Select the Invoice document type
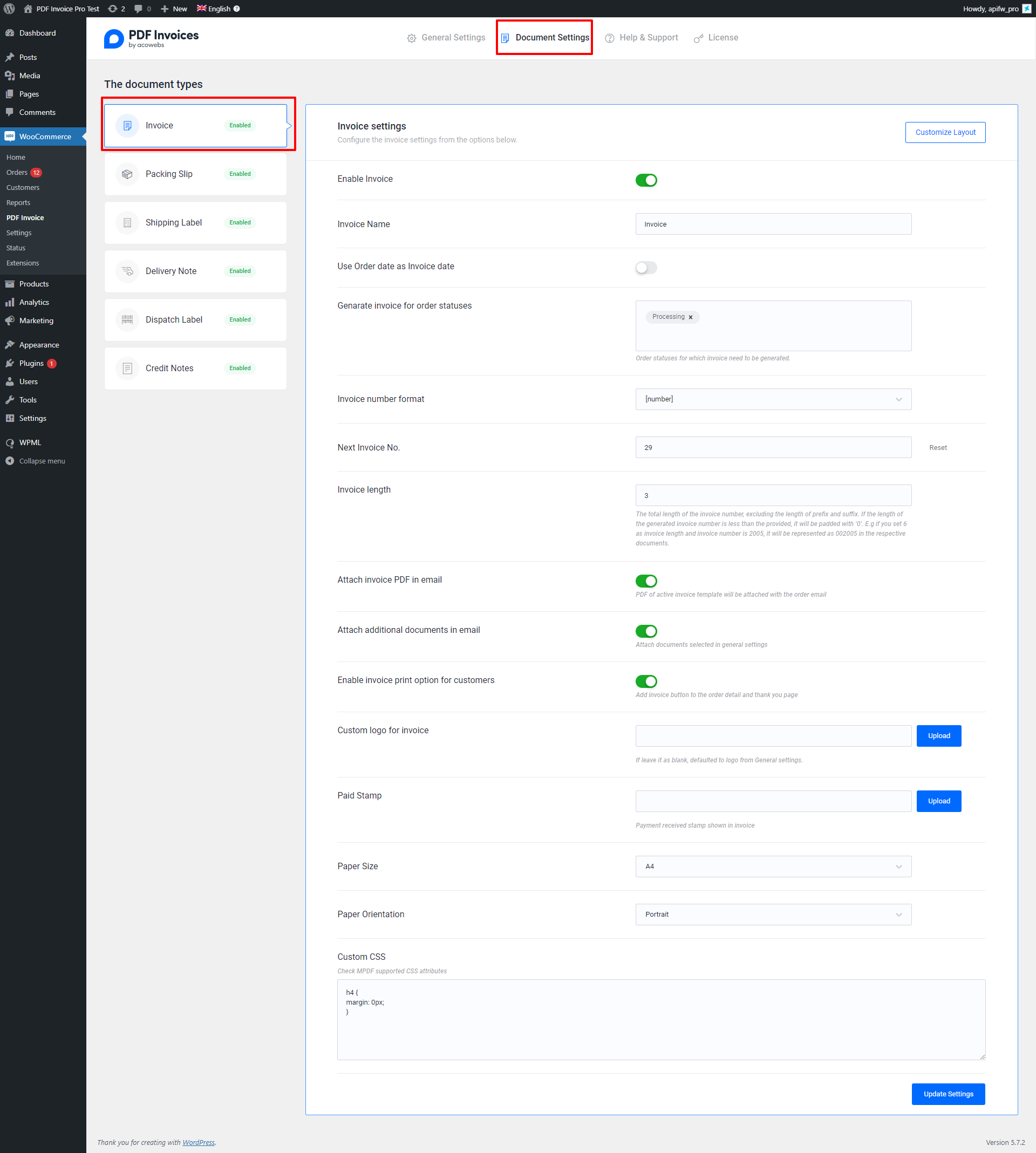The image size is (1036, 1153). [195, 125]
